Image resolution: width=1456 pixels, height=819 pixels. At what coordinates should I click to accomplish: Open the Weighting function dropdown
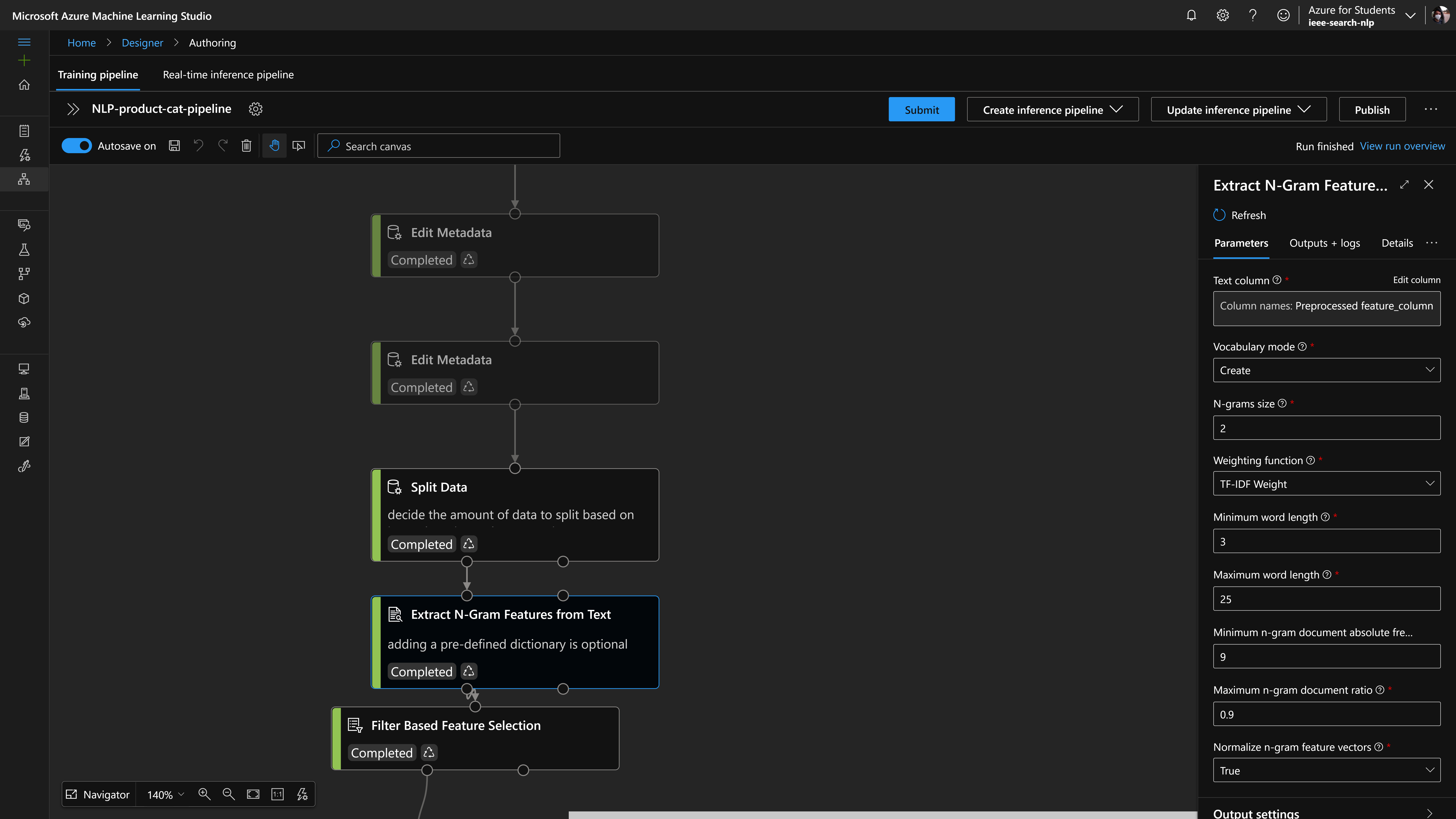[x=1326, y=484]
